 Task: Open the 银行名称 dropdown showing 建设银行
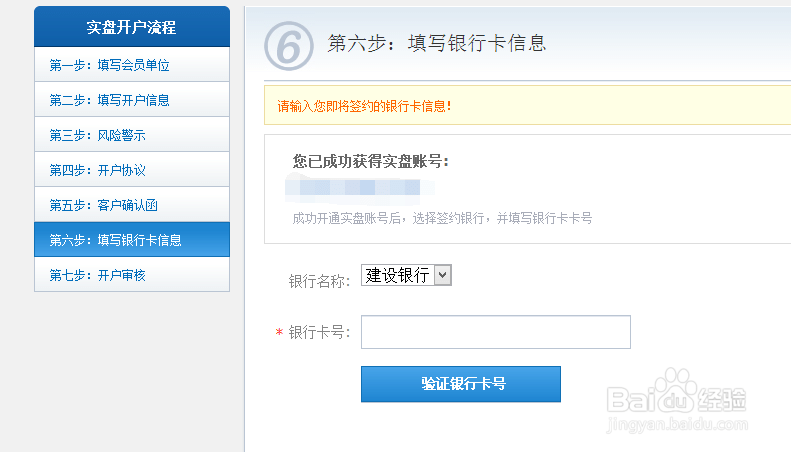(406, 275)
